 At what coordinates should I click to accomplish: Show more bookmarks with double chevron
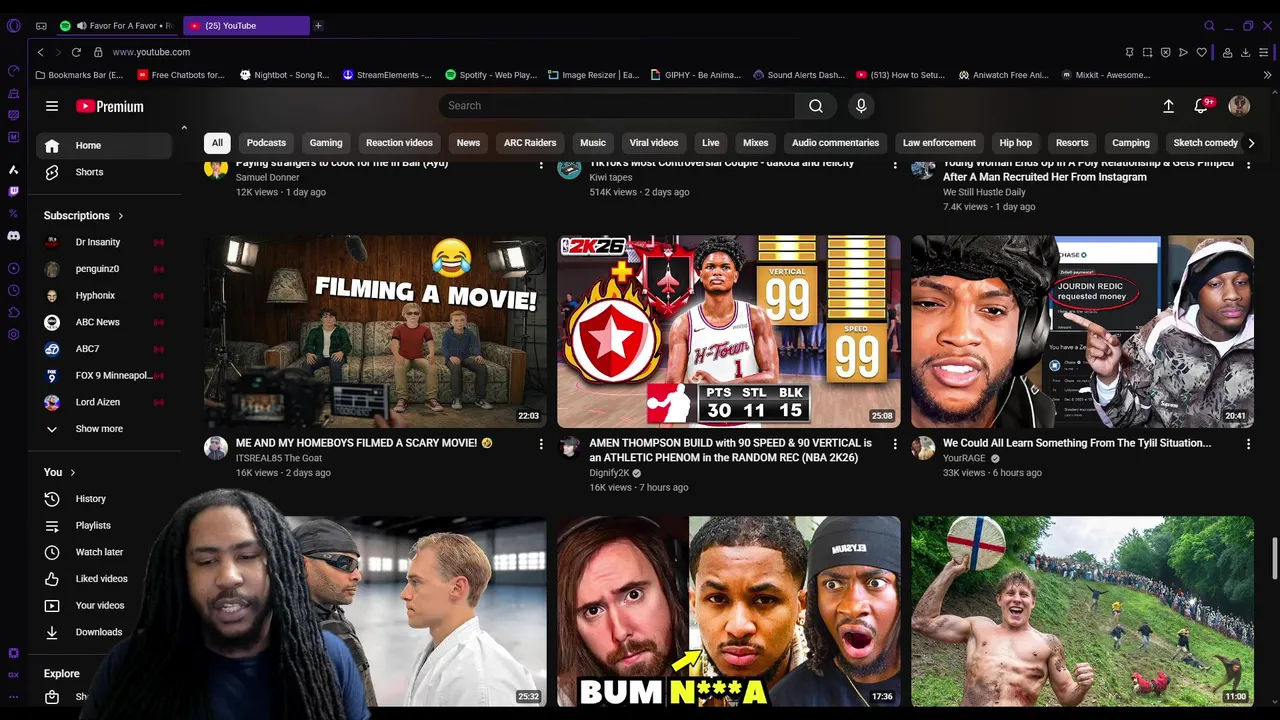click(x=1267, y=75)
